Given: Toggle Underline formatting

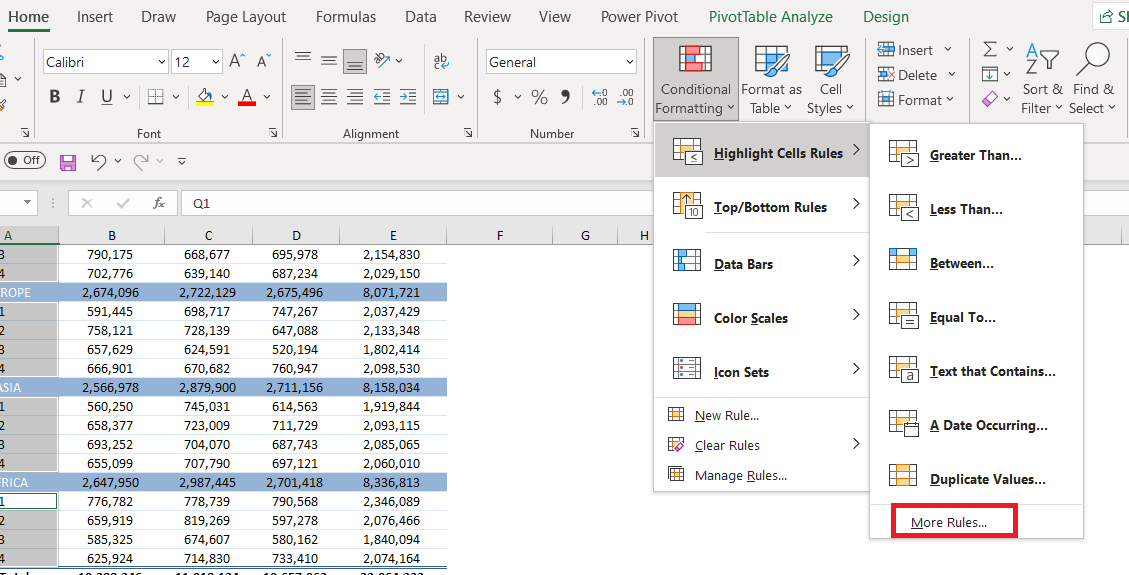Looking at the screenshot, I should coord(107,96).
